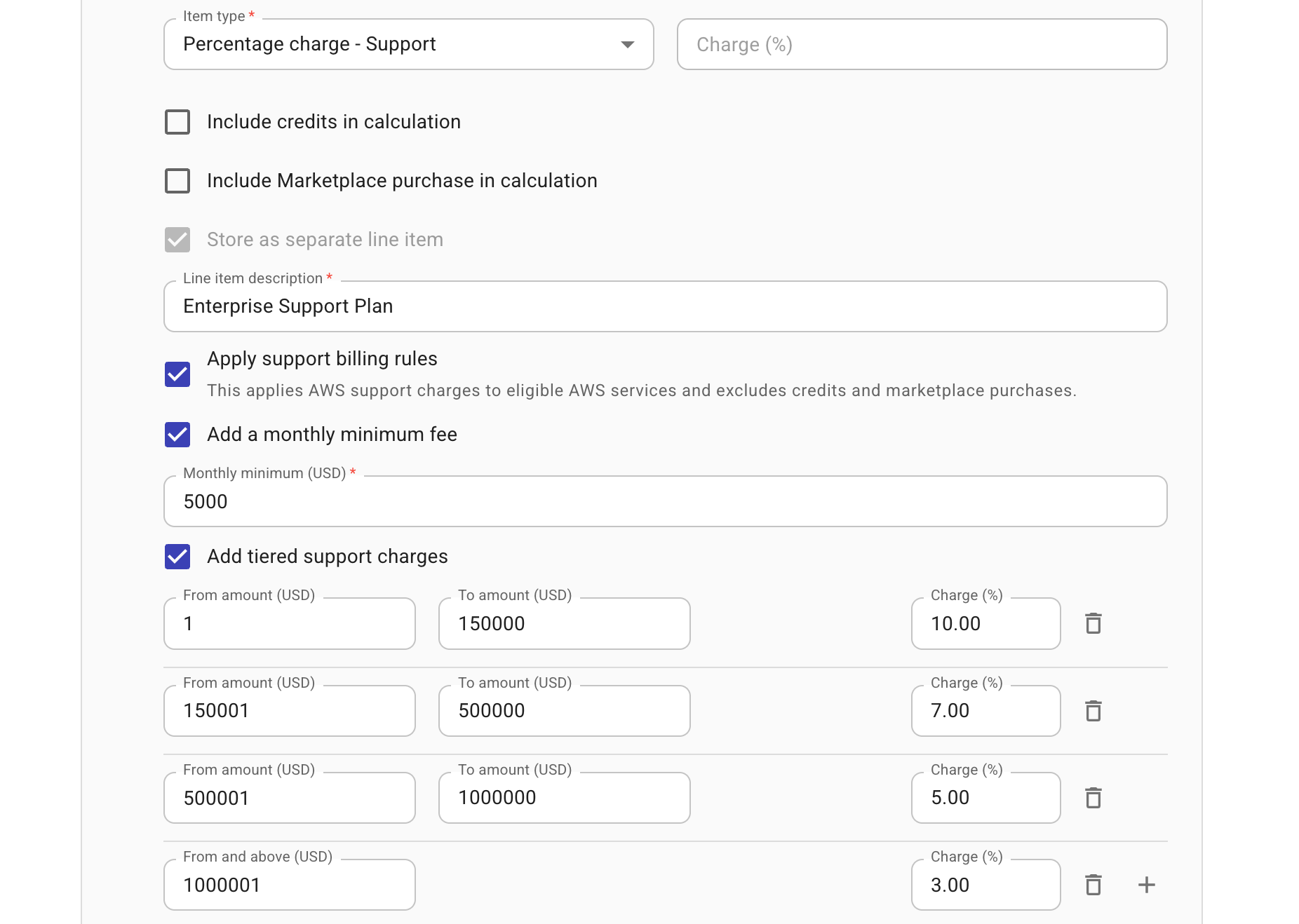Screen dimensions: 1299x924
Task: Click the plus icon at the bottom row
Action: pos(1146,885)
